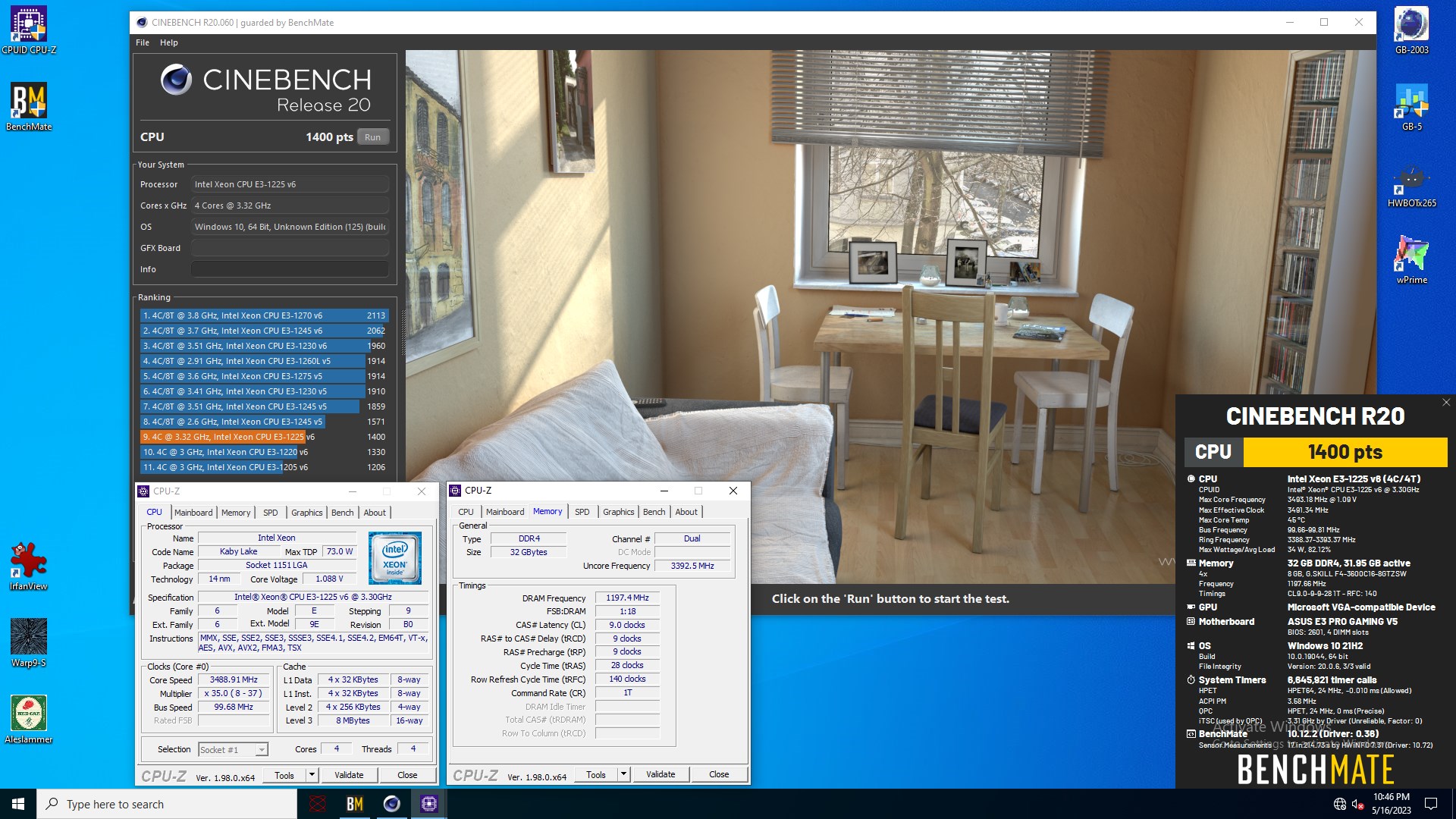Select ranking entry Xeon E3-1205 v6
Screen dimensions: 1456x819
(x=264, y=467)
